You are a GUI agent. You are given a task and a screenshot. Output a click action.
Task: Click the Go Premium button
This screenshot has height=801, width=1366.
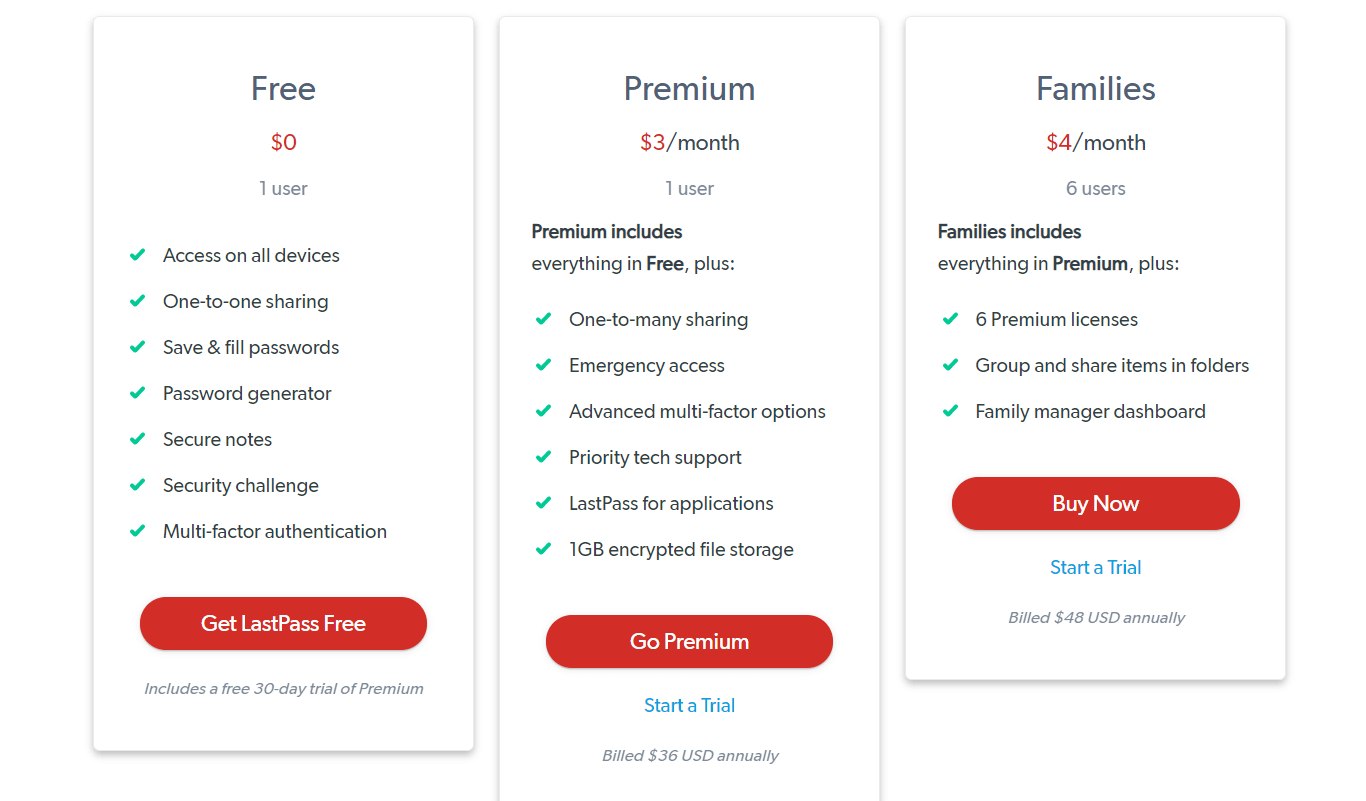click(689, 641)
